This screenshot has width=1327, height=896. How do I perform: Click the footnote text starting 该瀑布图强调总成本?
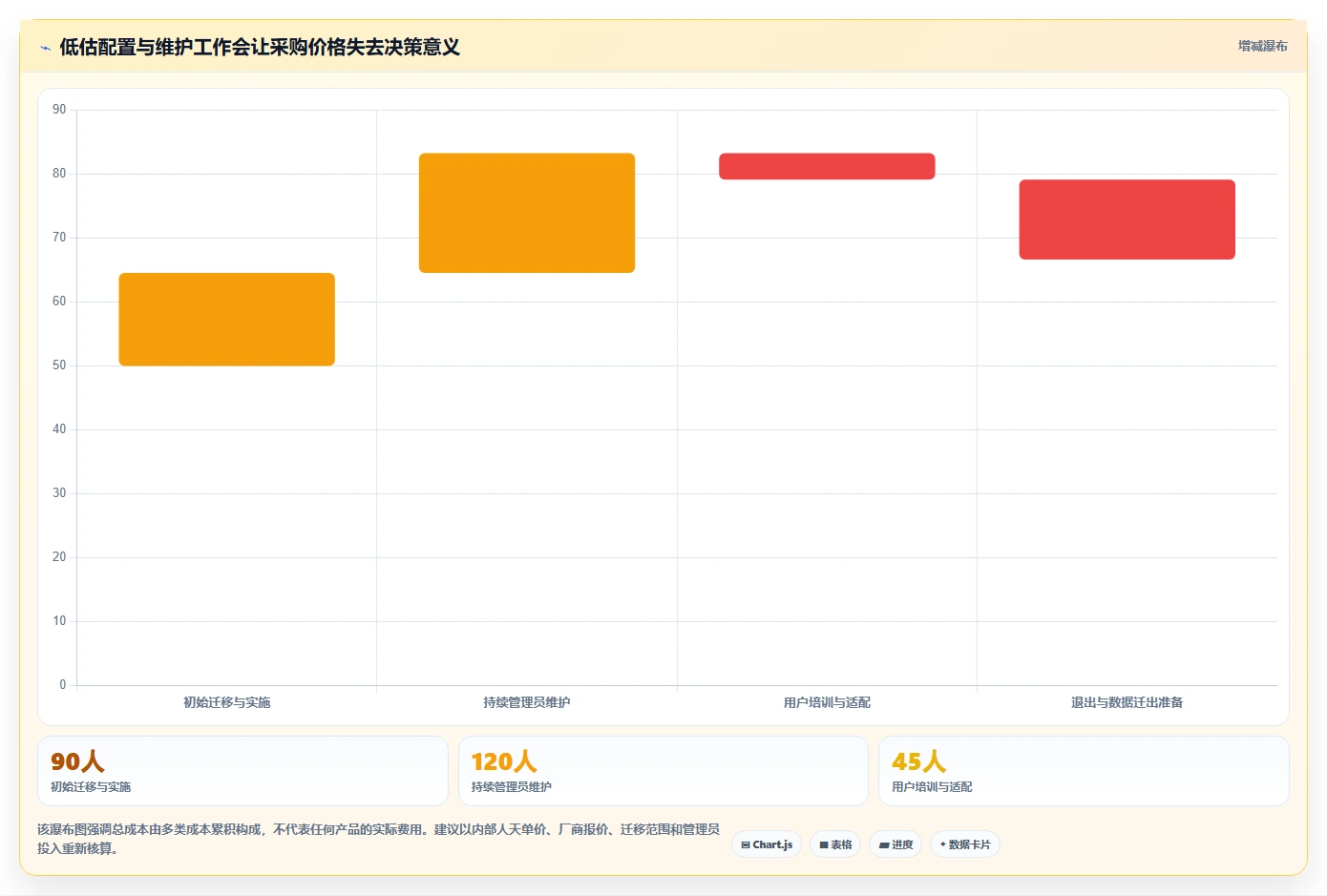point(378,839)
